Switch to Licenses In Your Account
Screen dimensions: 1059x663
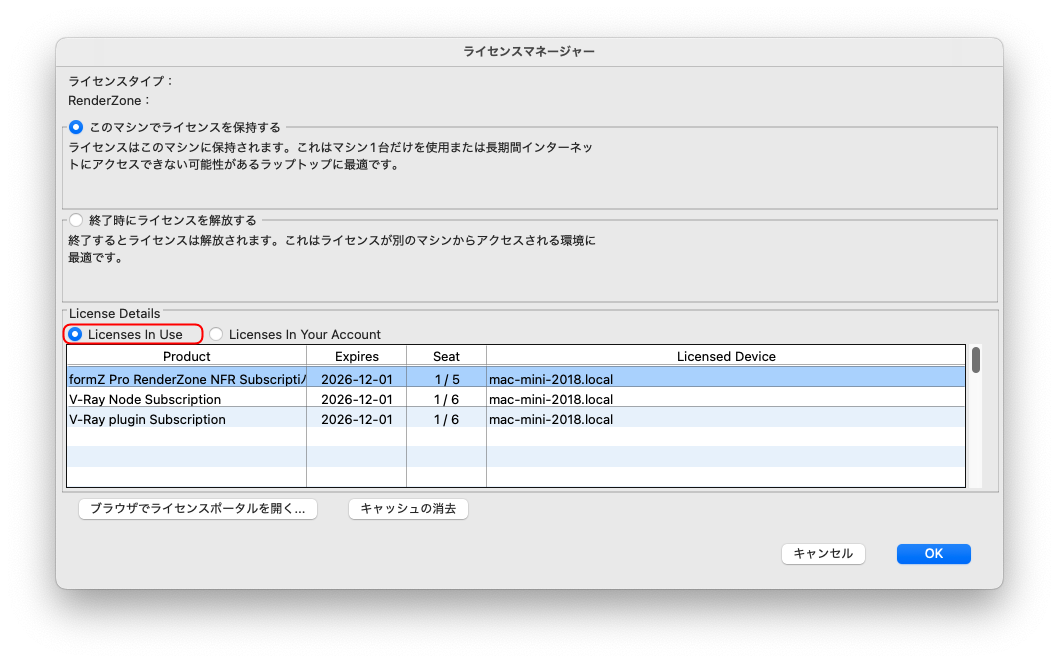(x=216, y=334)
